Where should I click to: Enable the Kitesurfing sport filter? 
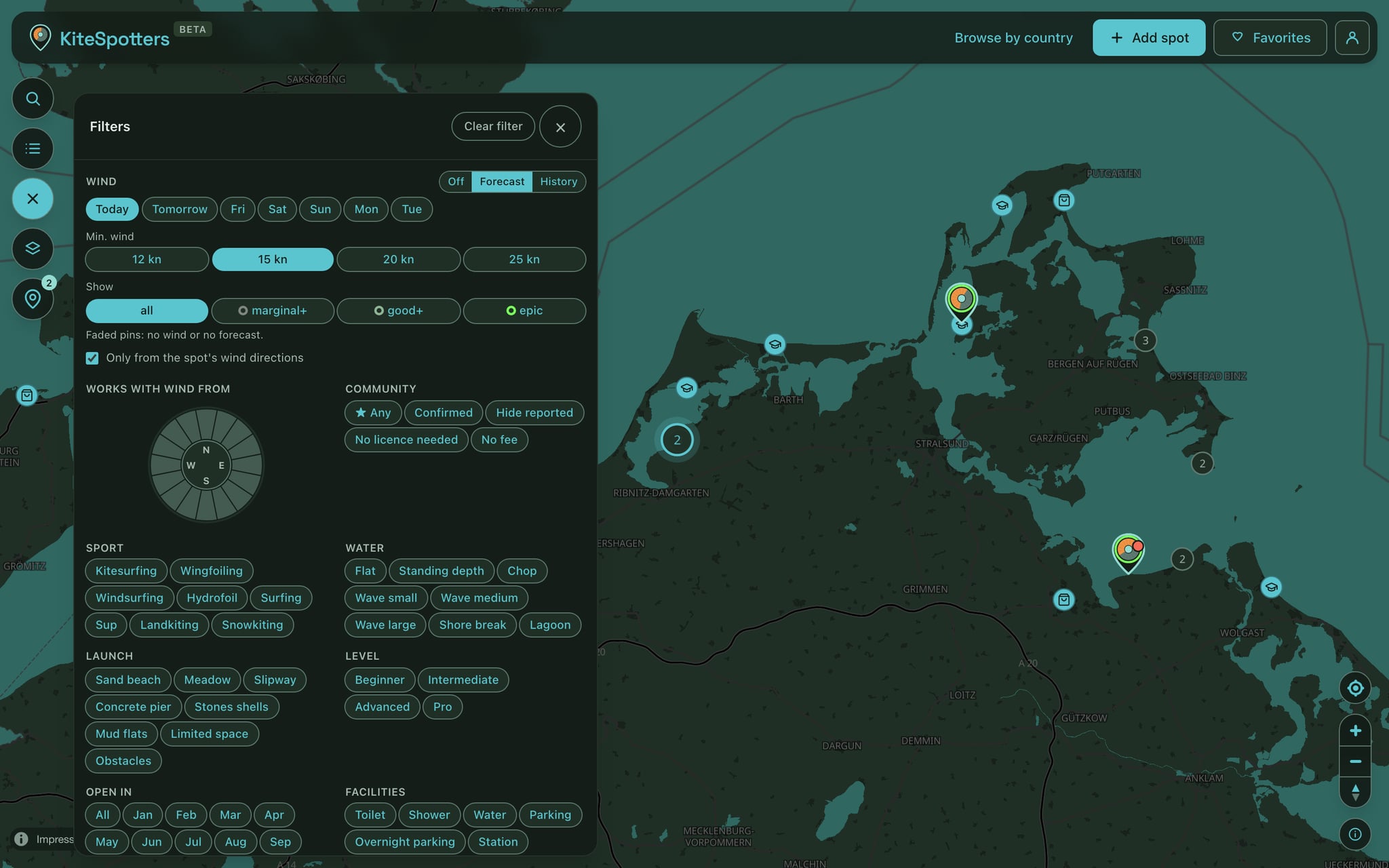pos(126,571)
